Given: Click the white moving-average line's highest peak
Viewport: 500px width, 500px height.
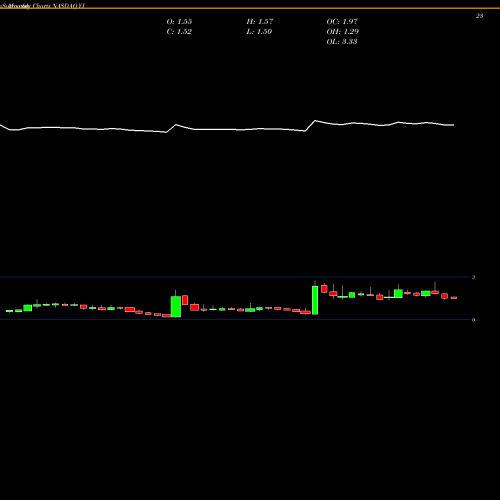Looking at the screenshot, I should pos(315,121).
